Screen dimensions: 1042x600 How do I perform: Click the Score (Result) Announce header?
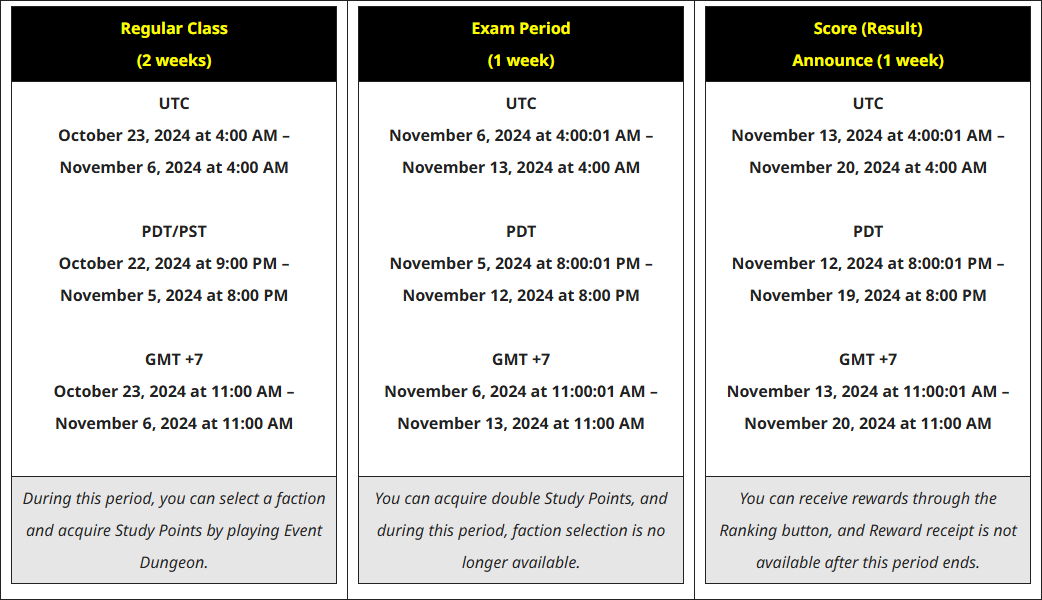pyautogui.click(x=868, y=45)
